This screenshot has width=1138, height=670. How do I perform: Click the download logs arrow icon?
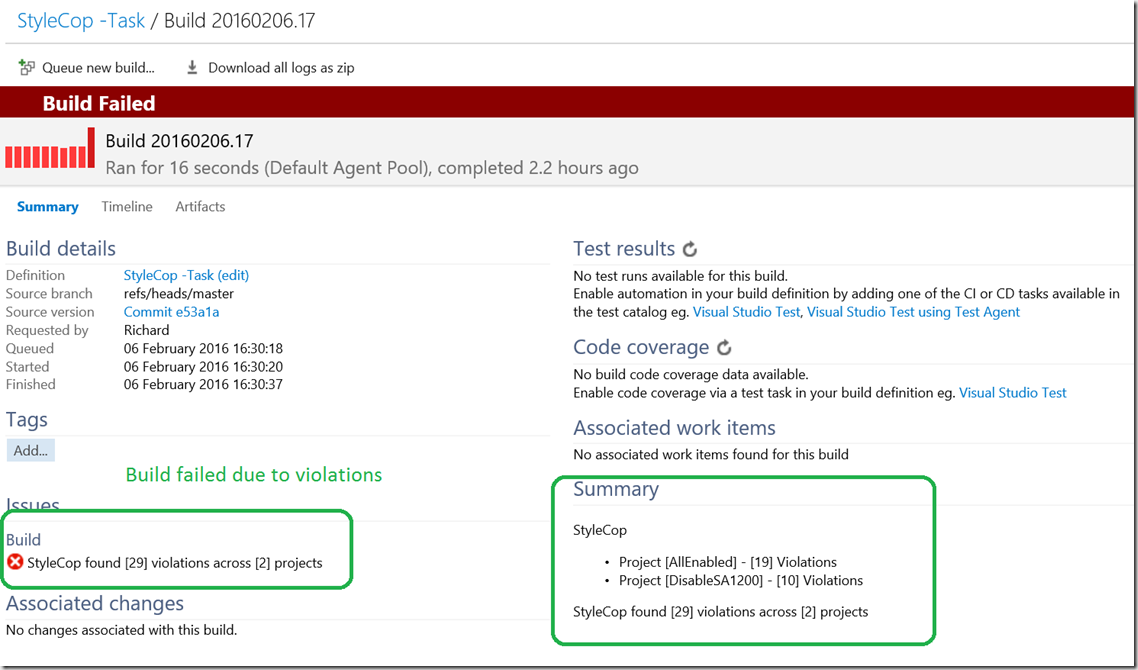point(192,68)
